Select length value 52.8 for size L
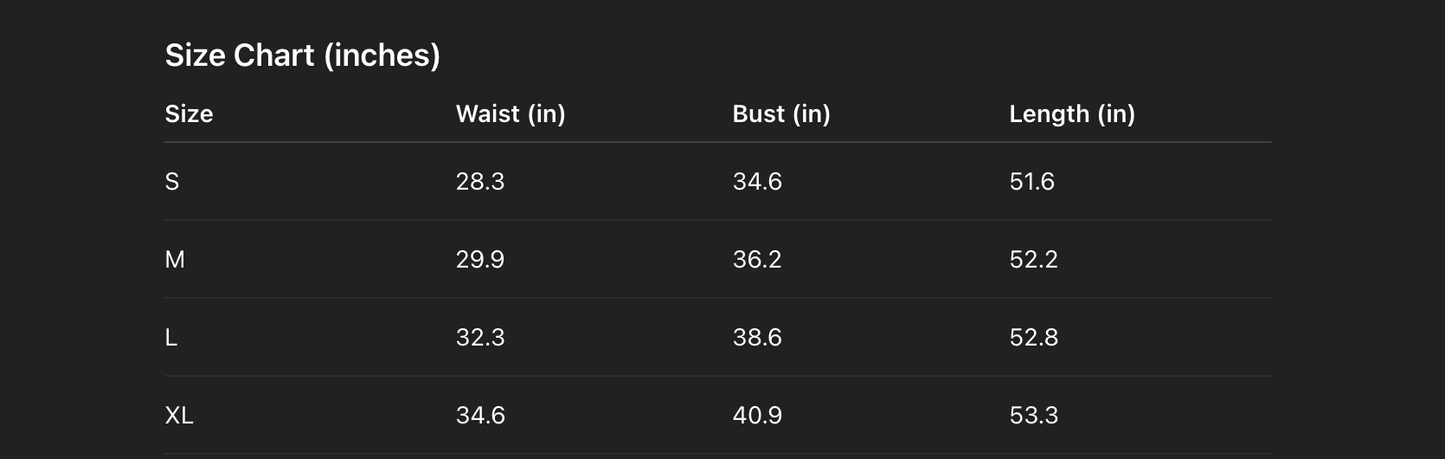 pos(1033,338)
